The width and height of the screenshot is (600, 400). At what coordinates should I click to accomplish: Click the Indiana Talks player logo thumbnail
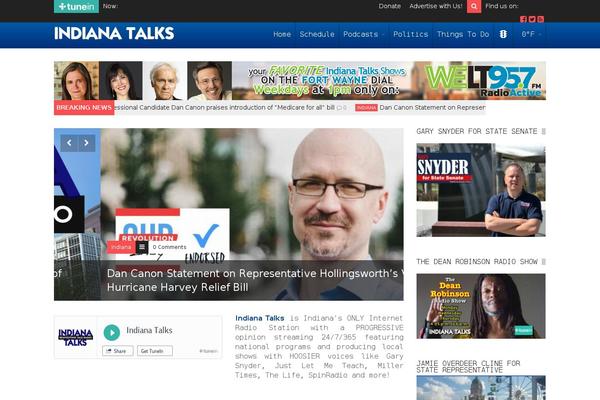pyautogui.click(x=75, y=337)
